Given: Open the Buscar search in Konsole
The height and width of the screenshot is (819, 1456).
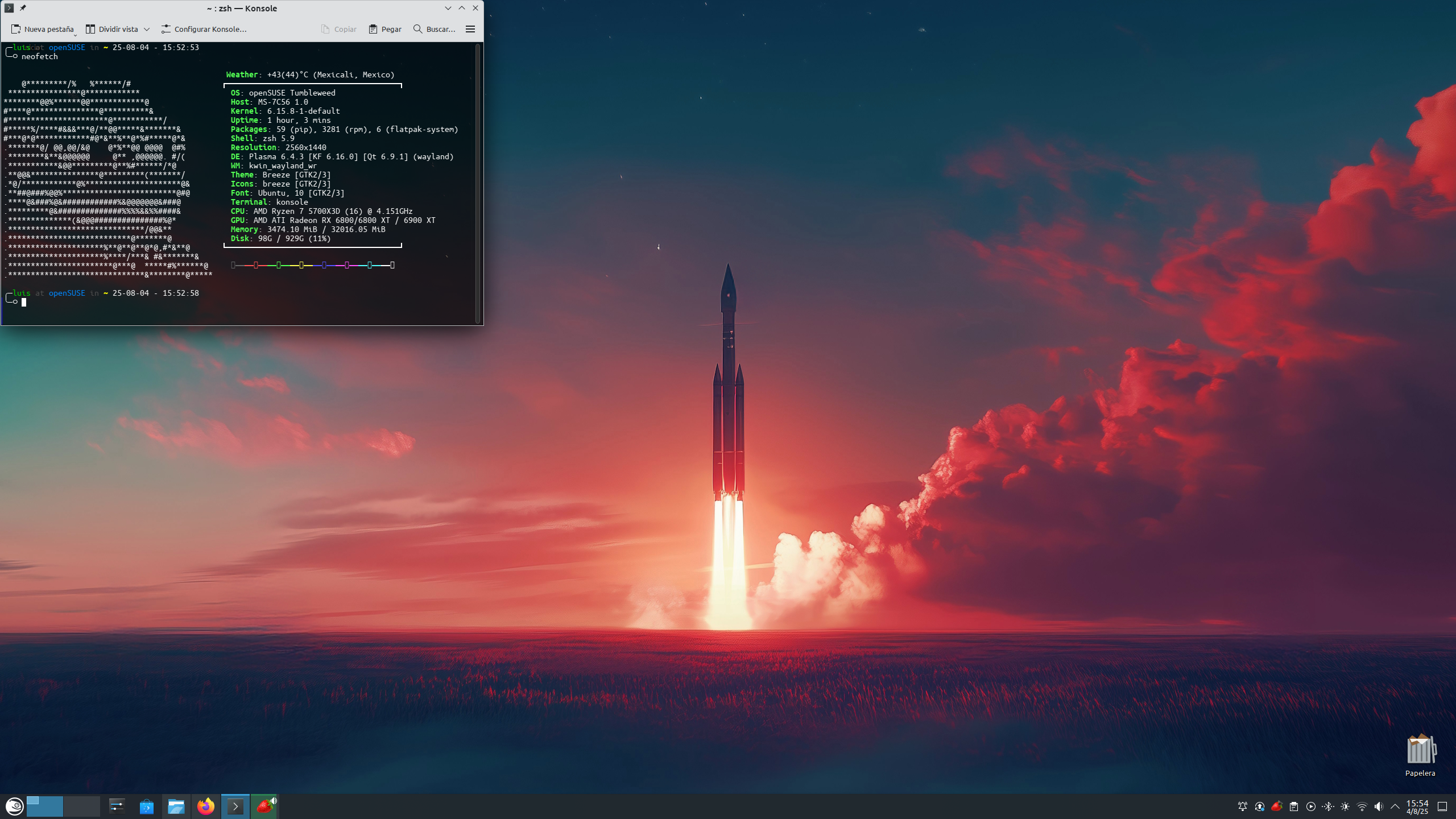Looking at the screenshot, I should pos(435,29).
